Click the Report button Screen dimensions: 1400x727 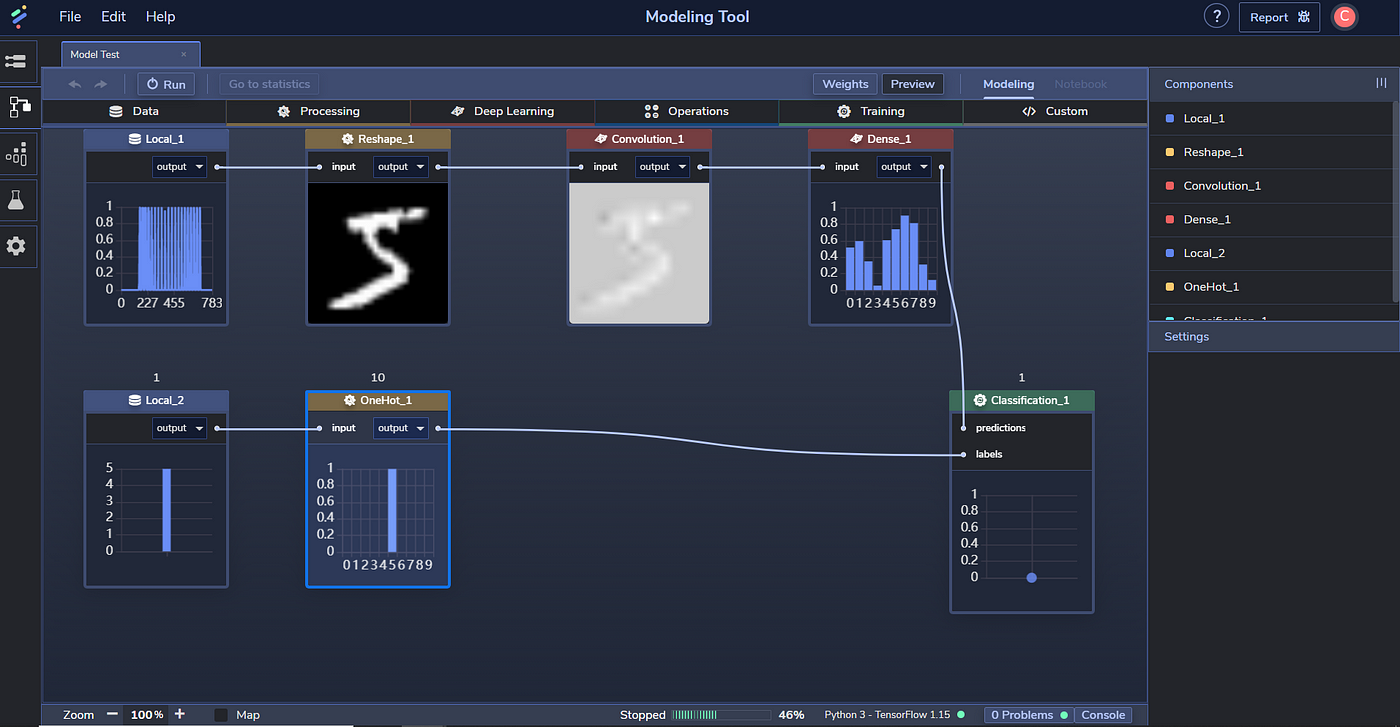tap(1279, 17)
